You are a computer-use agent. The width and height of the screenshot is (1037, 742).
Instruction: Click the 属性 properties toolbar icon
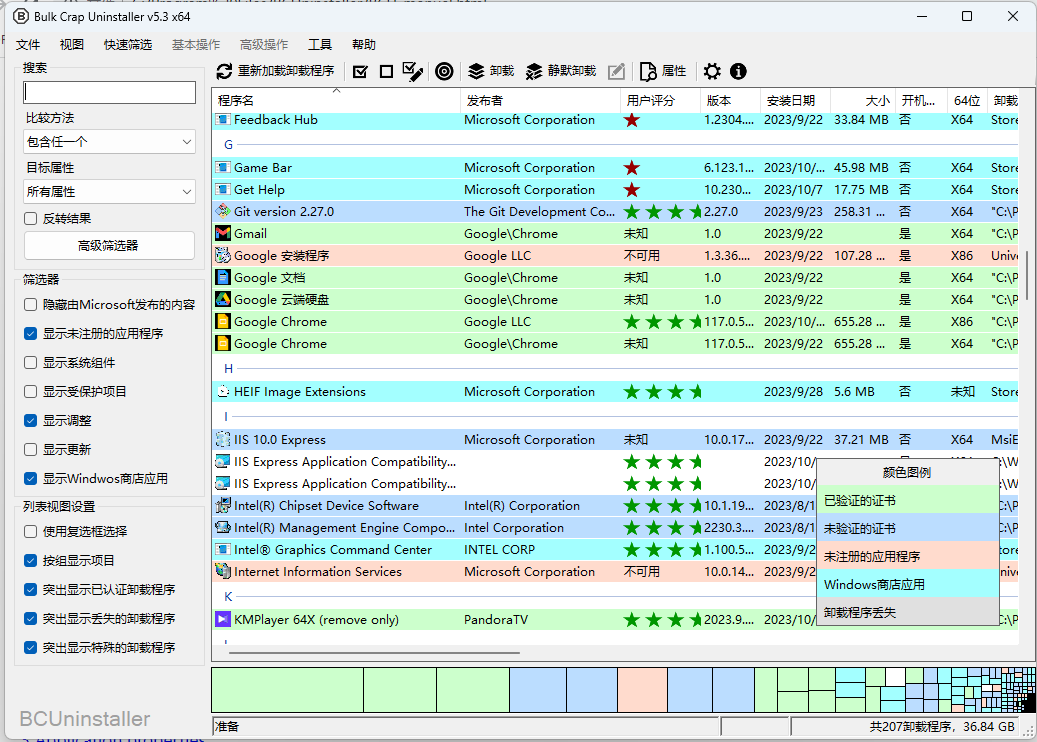tap(648, 71)
